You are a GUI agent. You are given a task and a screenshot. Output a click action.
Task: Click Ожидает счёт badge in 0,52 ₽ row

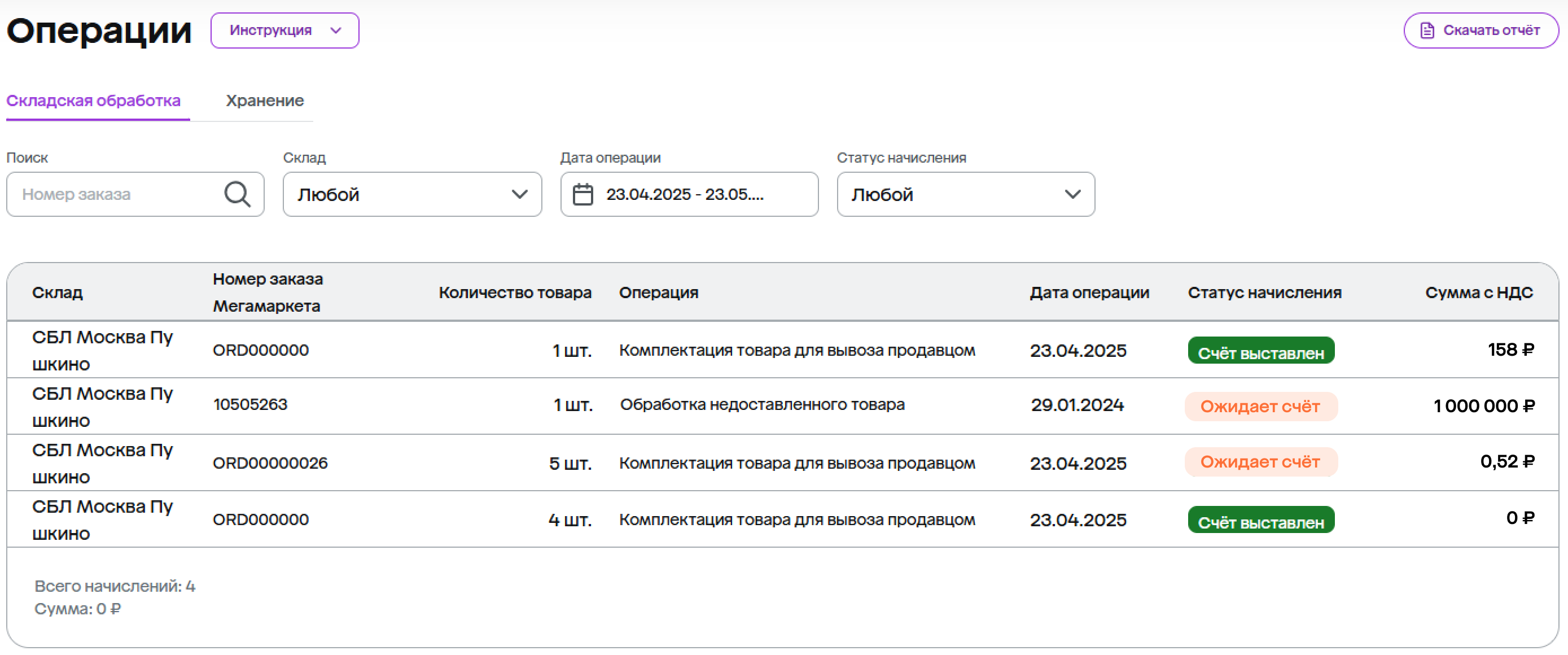coord(1260,462)
